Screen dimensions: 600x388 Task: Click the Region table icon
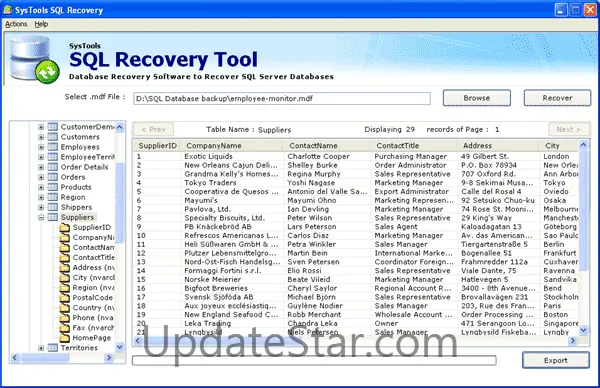[52, 197]
